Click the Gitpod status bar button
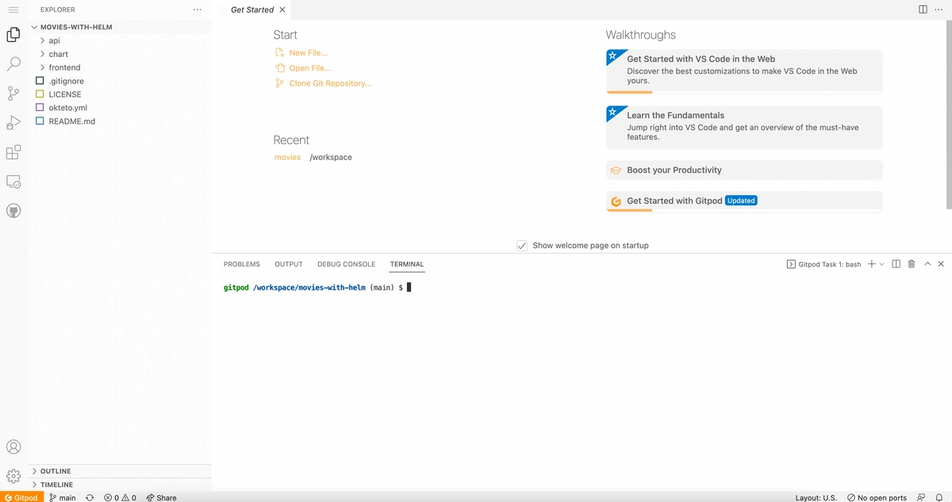This screenshot has width=952, height=502. click(21, 497)
